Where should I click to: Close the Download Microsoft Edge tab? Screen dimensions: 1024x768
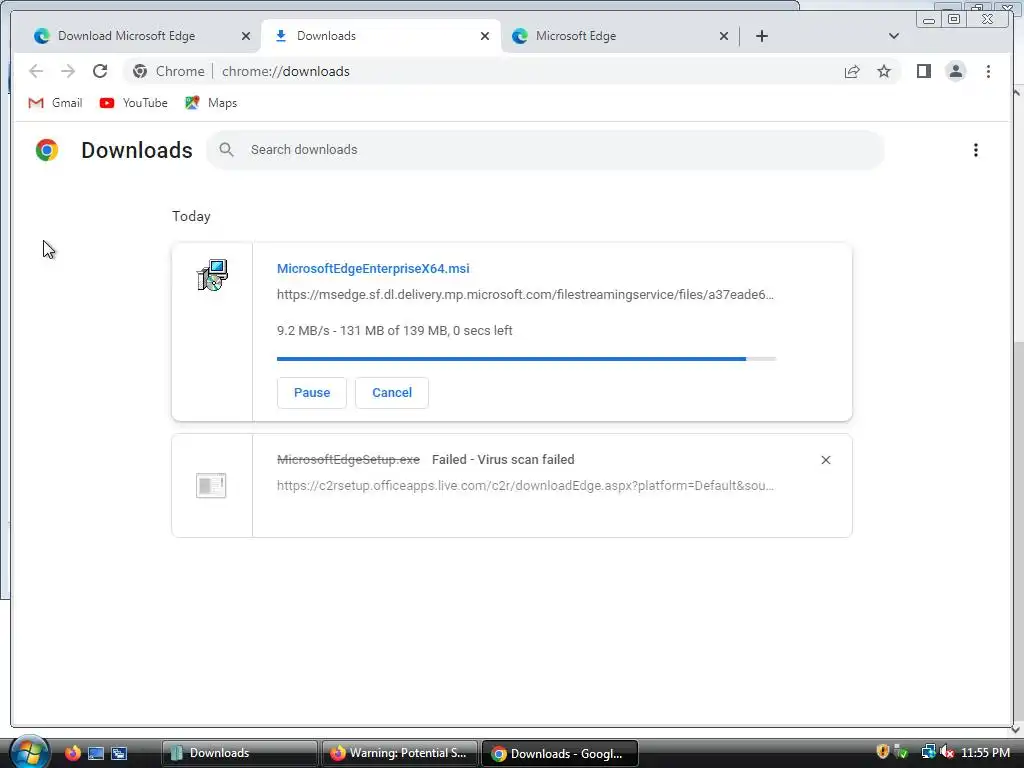pos(246,36)
